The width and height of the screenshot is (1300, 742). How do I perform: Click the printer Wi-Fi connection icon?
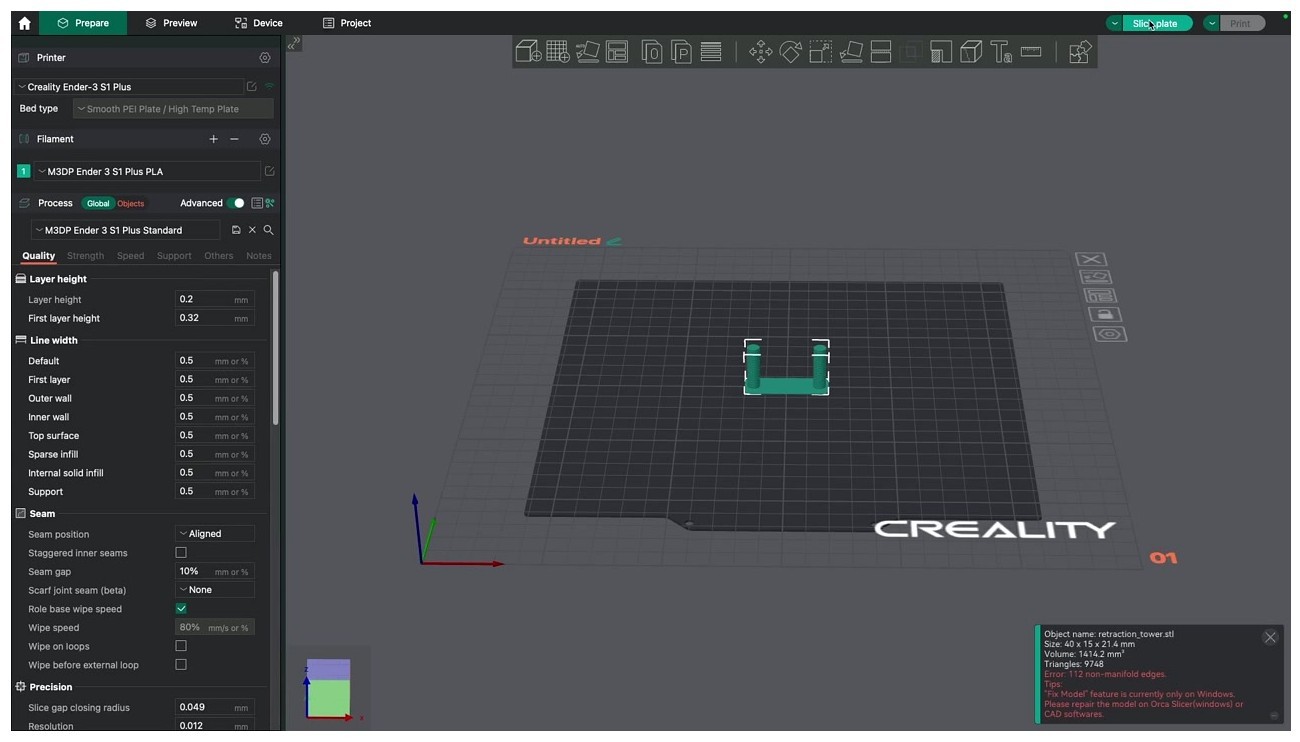[269, 87]
